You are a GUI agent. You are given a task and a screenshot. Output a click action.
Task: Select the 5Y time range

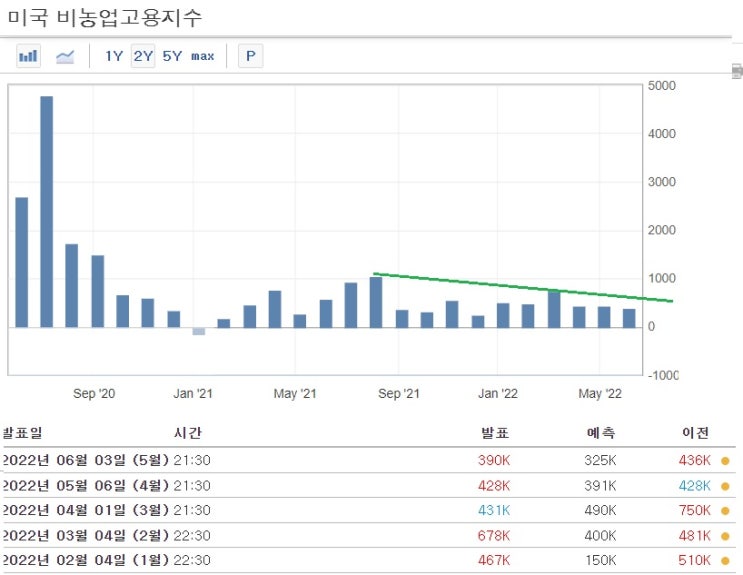[172, 56]
